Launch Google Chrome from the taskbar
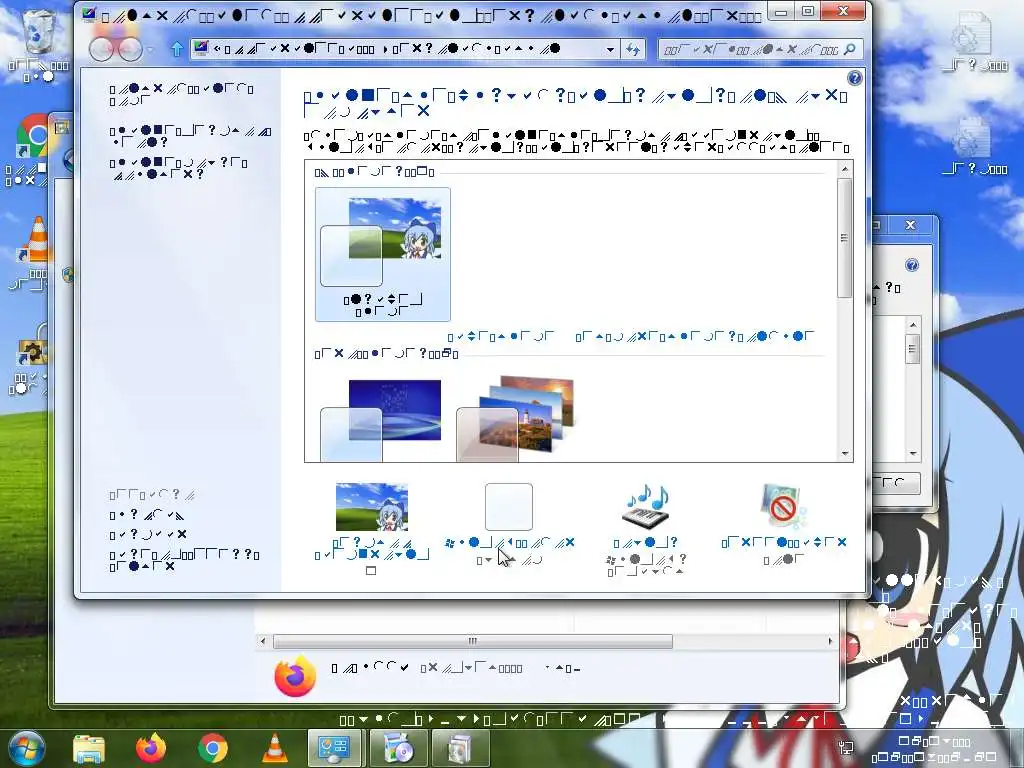Viewport: 1024px width, 768px height. (x=213, y=749)
